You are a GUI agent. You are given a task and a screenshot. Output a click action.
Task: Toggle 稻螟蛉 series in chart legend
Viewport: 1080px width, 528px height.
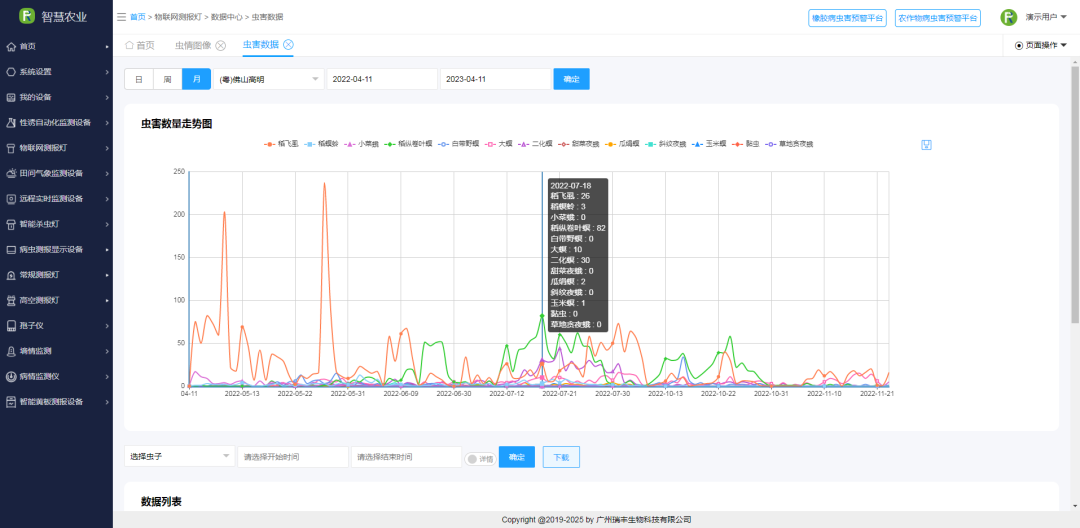[321, 144]
